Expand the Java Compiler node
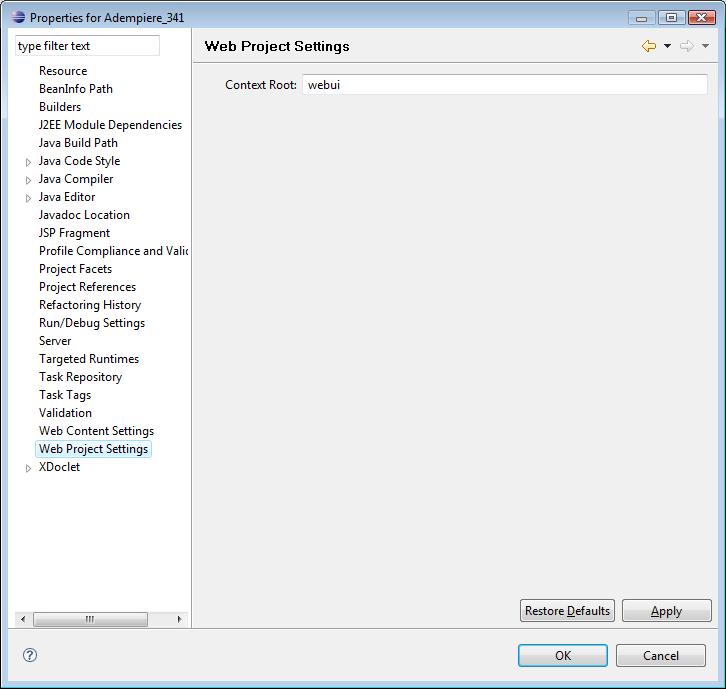This screenshot has width=726, height=689. 28,180
